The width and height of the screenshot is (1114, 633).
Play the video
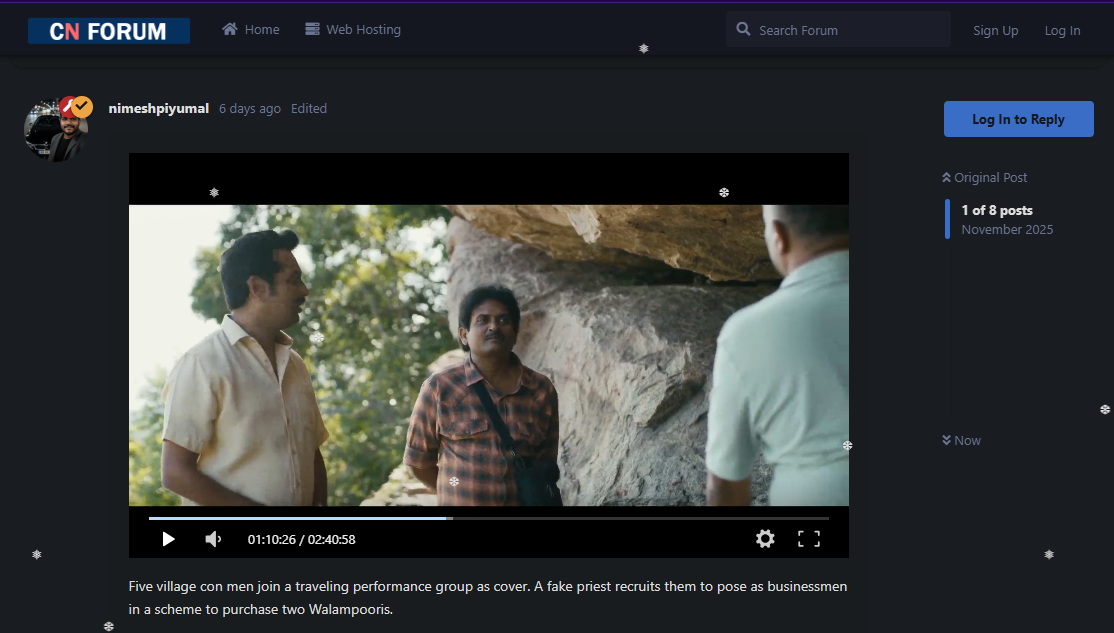tap(168, 539)
